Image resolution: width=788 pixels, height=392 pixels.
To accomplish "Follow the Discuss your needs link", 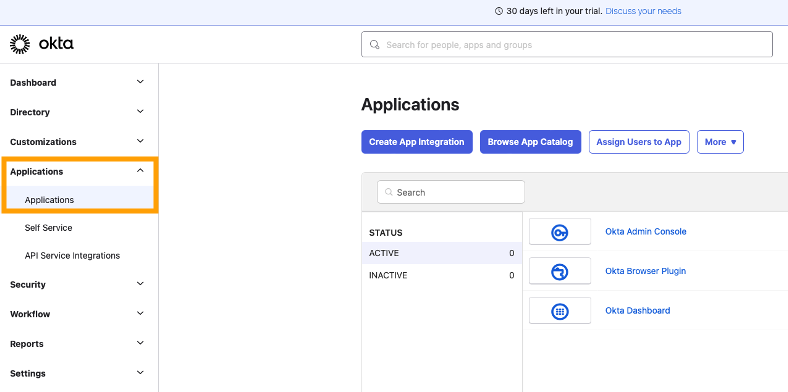I will coord(643,11).
